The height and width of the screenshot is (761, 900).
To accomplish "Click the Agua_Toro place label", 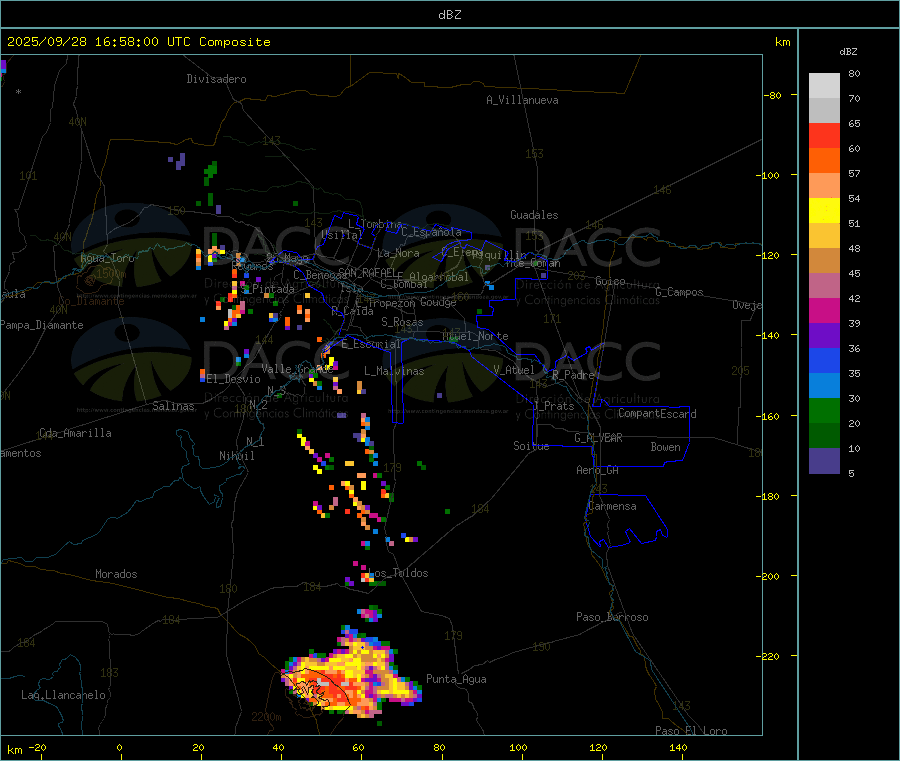I will point(107,258).
